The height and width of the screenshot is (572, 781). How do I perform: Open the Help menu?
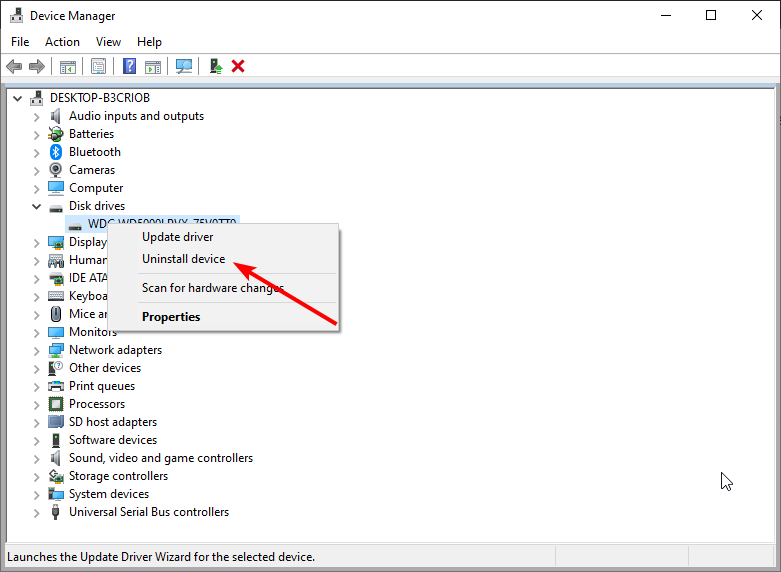[149, 42]
